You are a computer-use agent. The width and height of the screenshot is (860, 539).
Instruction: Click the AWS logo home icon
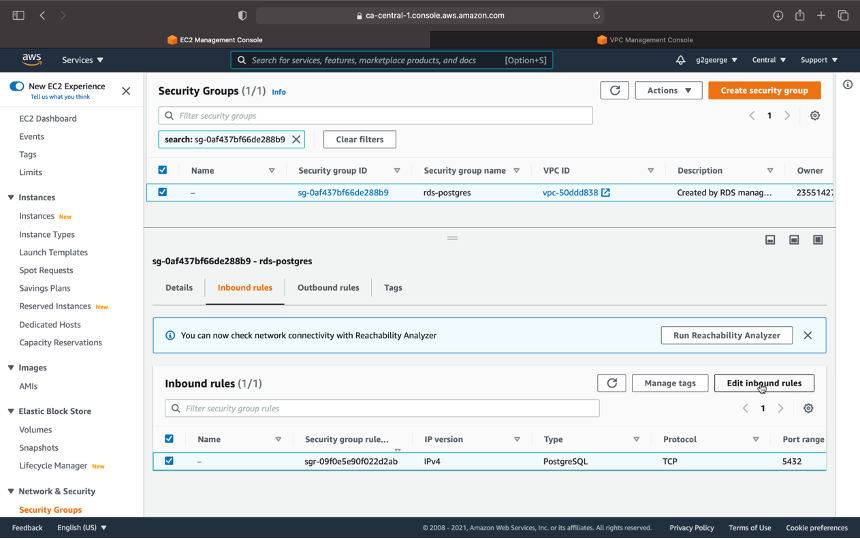(32, 59)
